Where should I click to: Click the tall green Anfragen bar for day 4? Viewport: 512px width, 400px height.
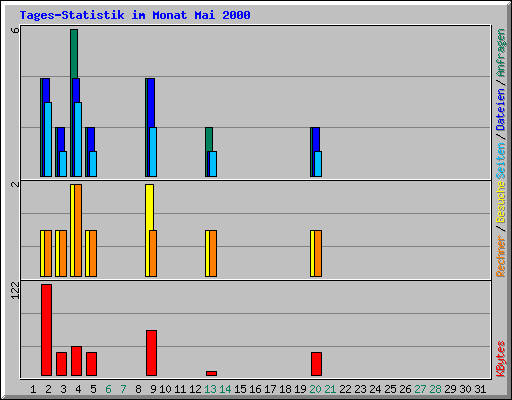(x=74, y=53)
